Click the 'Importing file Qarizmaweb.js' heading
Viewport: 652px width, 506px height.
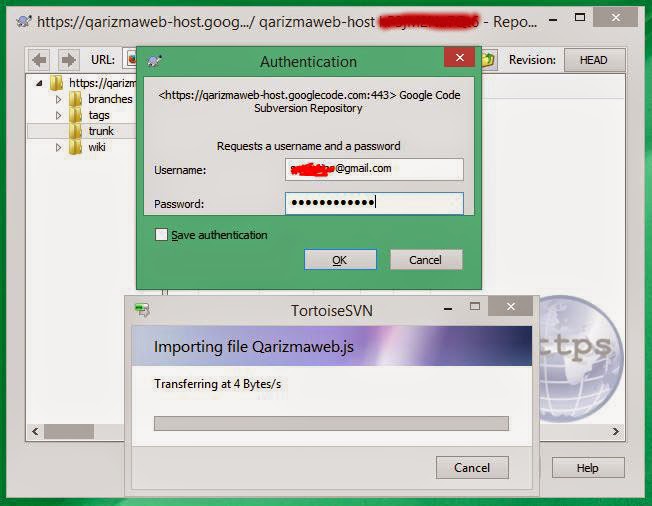point(254,346)
